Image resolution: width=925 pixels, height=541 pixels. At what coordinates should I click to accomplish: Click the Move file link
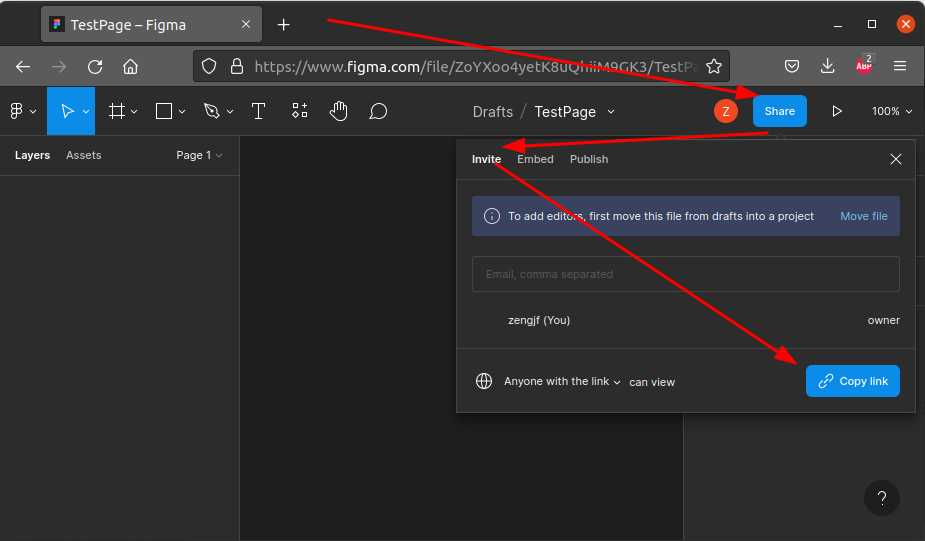coord(864,216)
